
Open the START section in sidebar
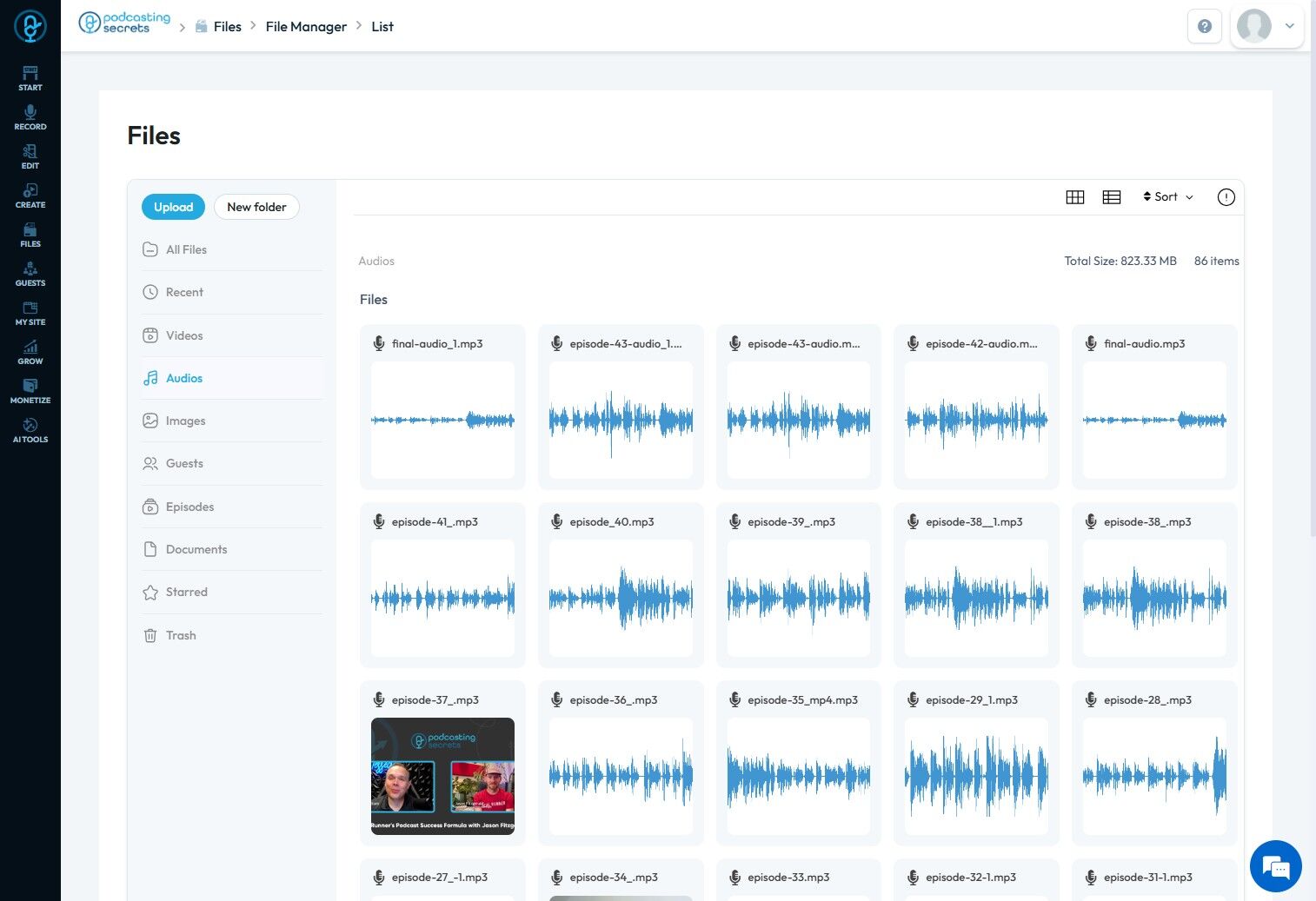[x=30, y=78]
